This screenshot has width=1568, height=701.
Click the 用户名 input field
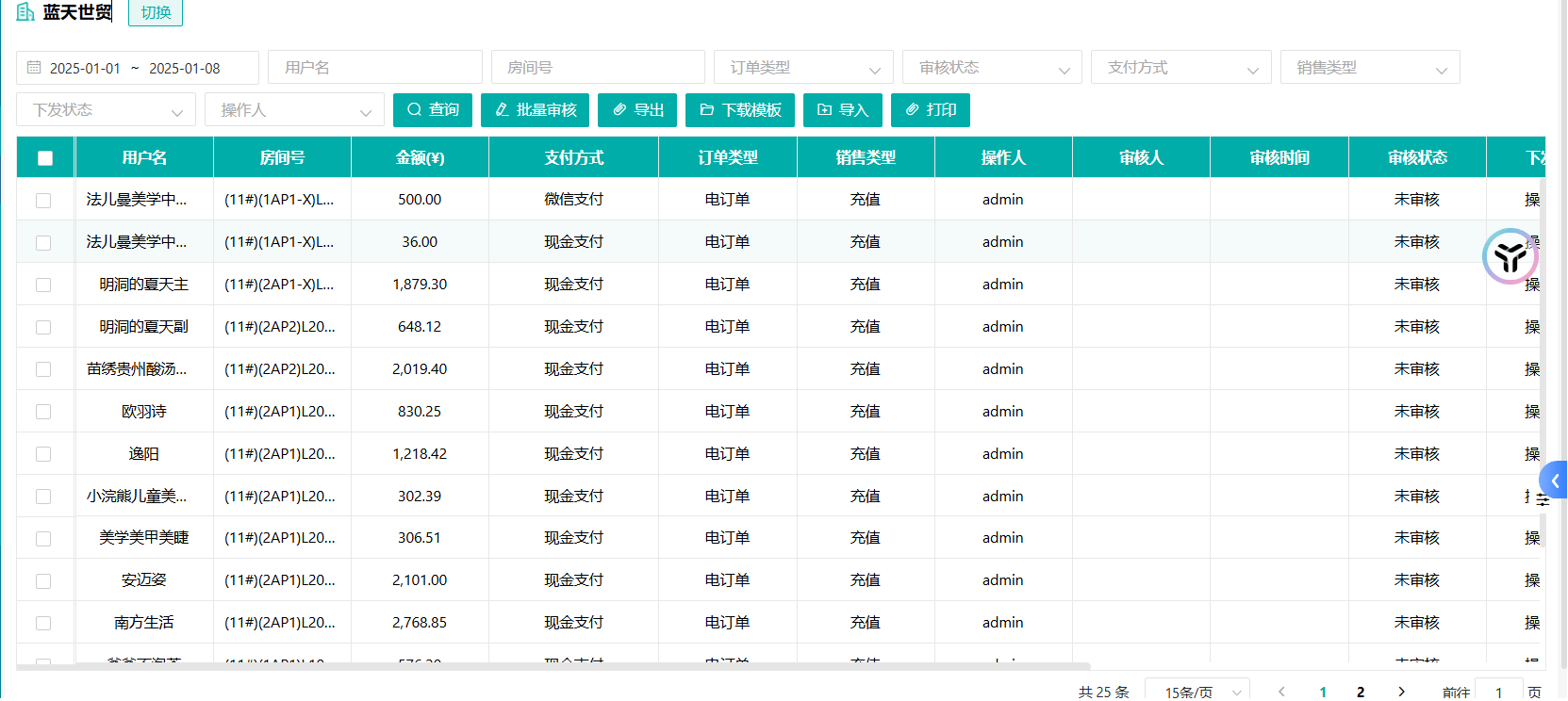tap(375, 68)
